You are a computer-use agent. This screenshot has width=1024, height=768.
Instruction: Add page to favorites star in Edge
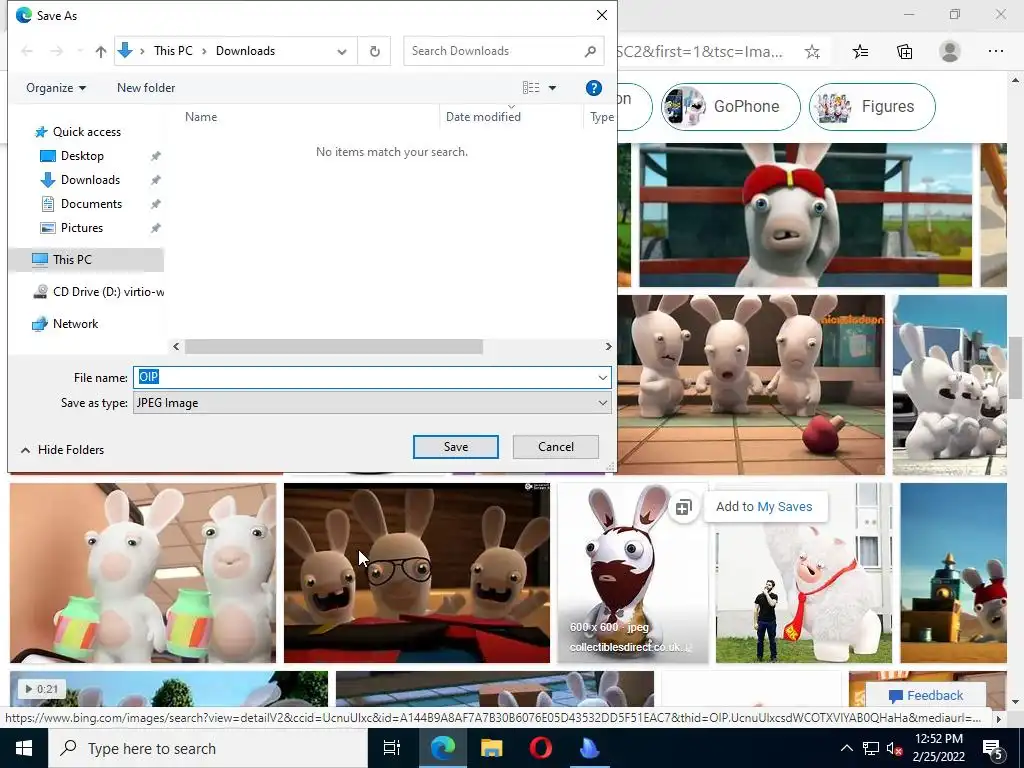point(812,52)
